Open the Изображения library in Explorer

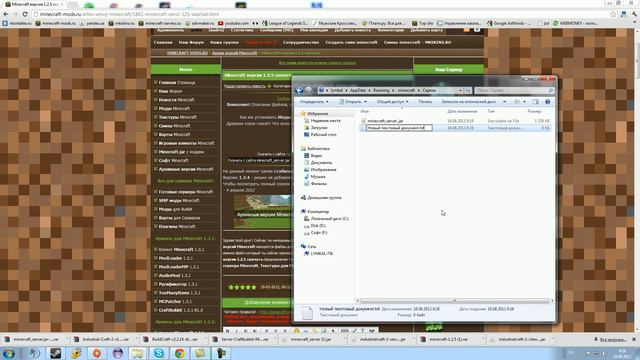point(320,169)
